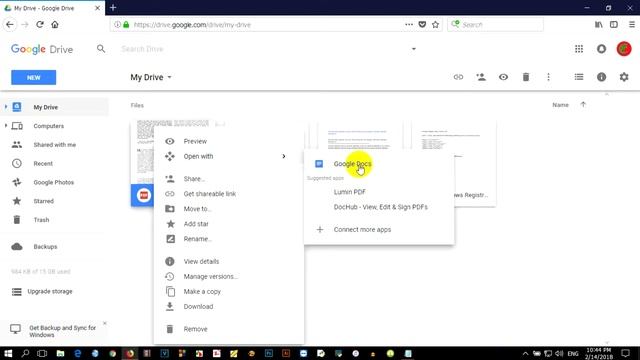Open Google notifications bell
Viewport: 640px width, 360px height.
[x=601, y=49]
